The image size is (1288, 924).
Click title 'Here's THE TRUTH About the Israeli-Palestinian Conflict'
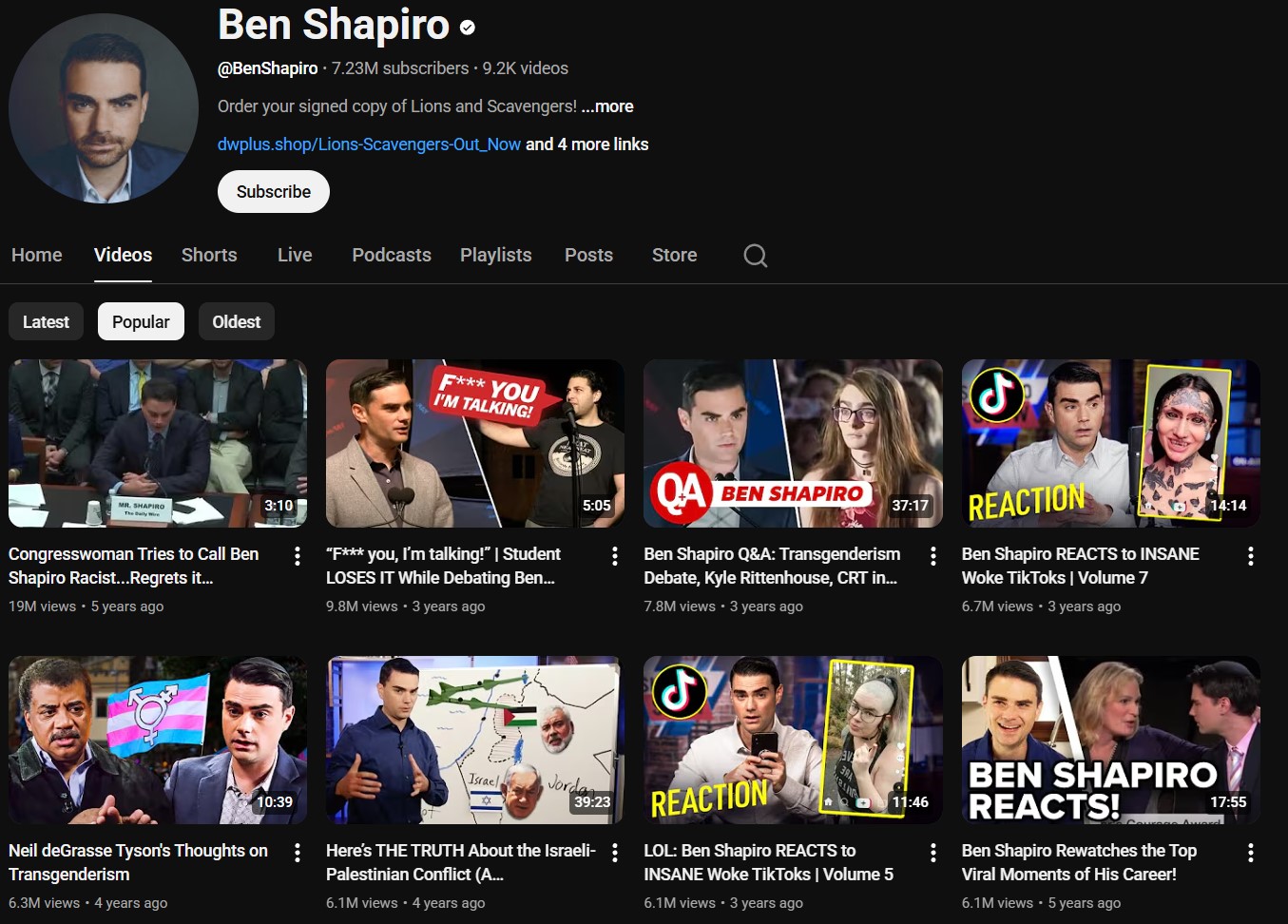click(461, 862)
